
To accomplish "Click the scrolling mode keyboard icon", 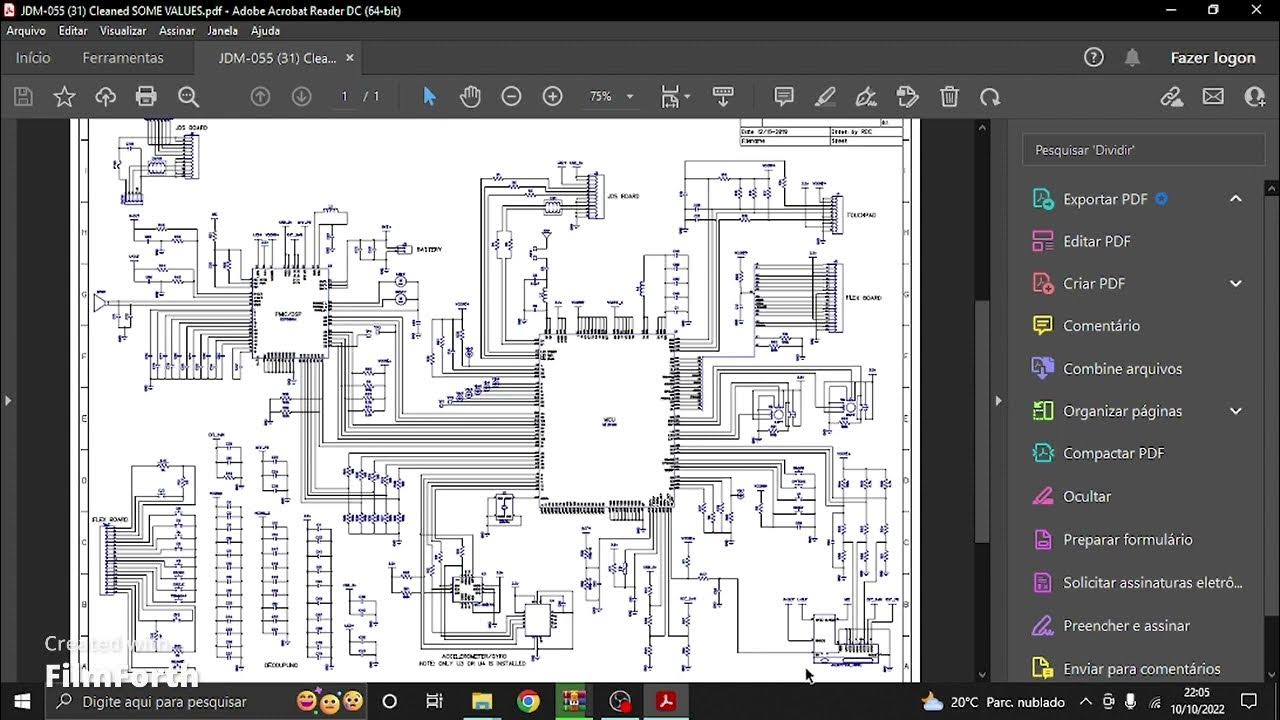I will point(723,97).
